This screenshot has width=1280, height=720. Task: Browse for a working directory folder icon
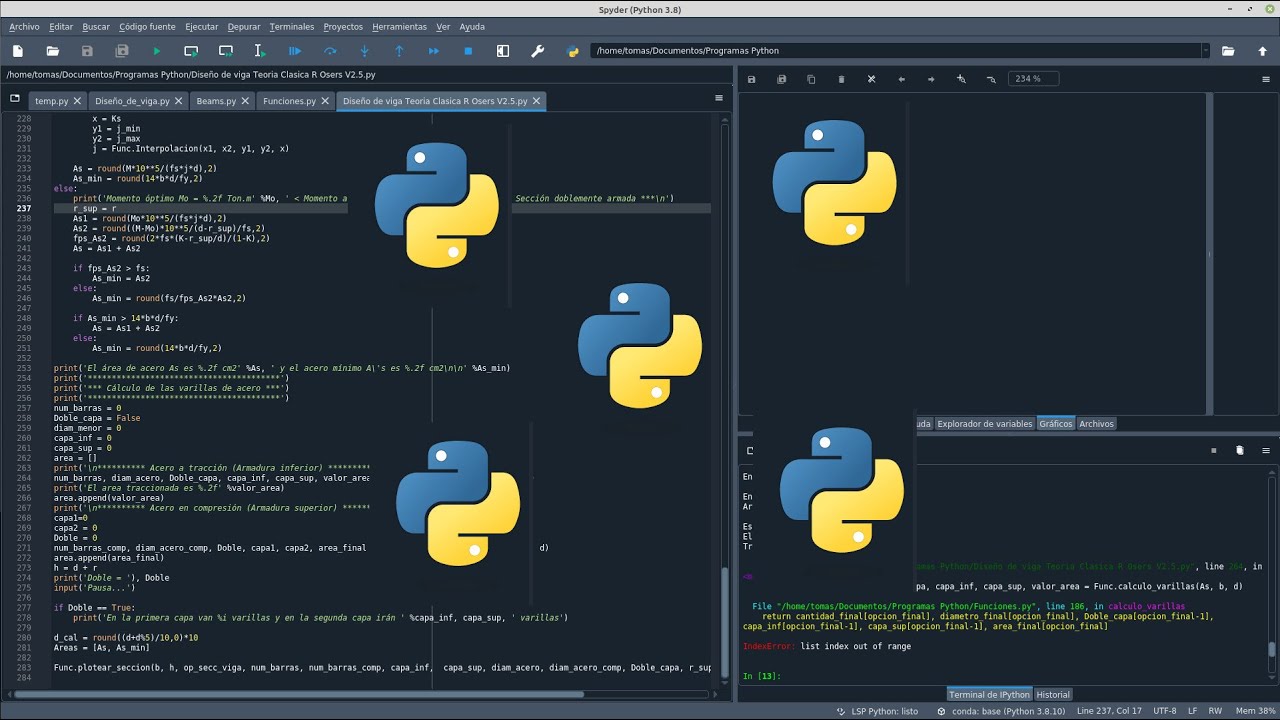(1228, 51)
